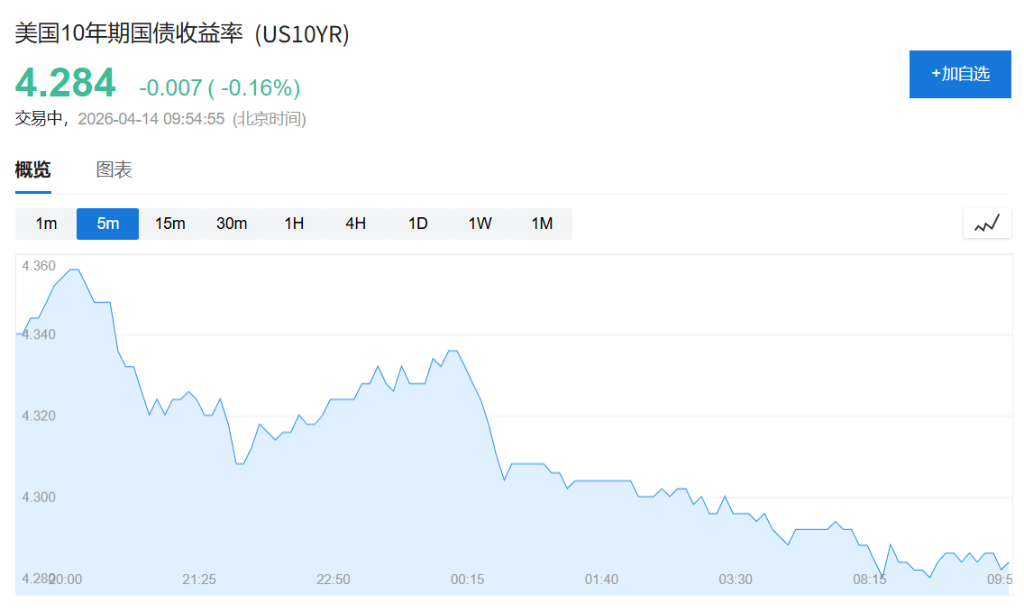Select the 5m interval
Screen dimensions: 1024x609
(108, 224)
